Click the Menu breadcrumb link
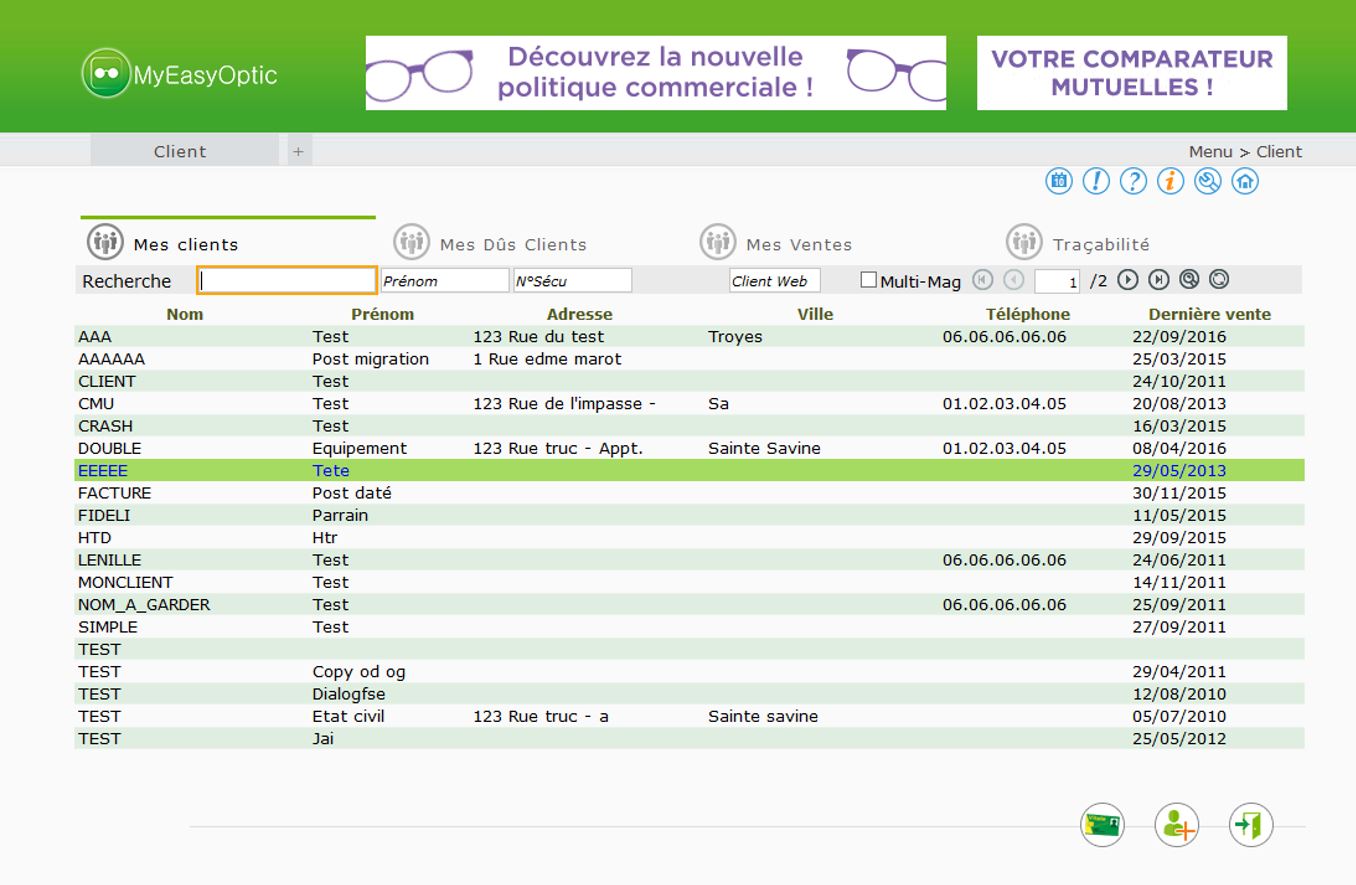The image size is (1356, 885). pos(1210,152)
